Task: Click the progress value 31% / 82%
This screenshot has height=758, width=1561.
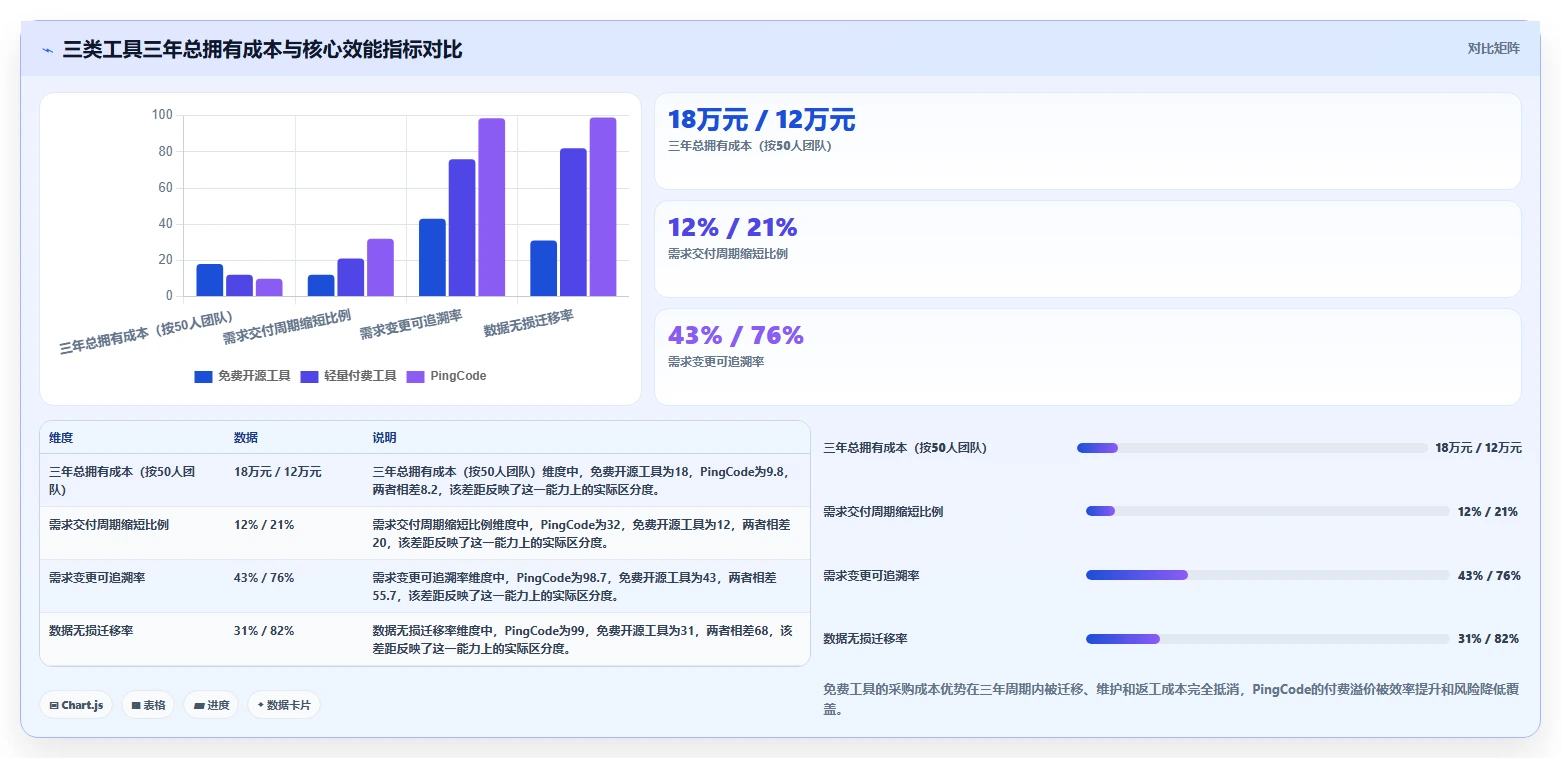Action: 1489,639
